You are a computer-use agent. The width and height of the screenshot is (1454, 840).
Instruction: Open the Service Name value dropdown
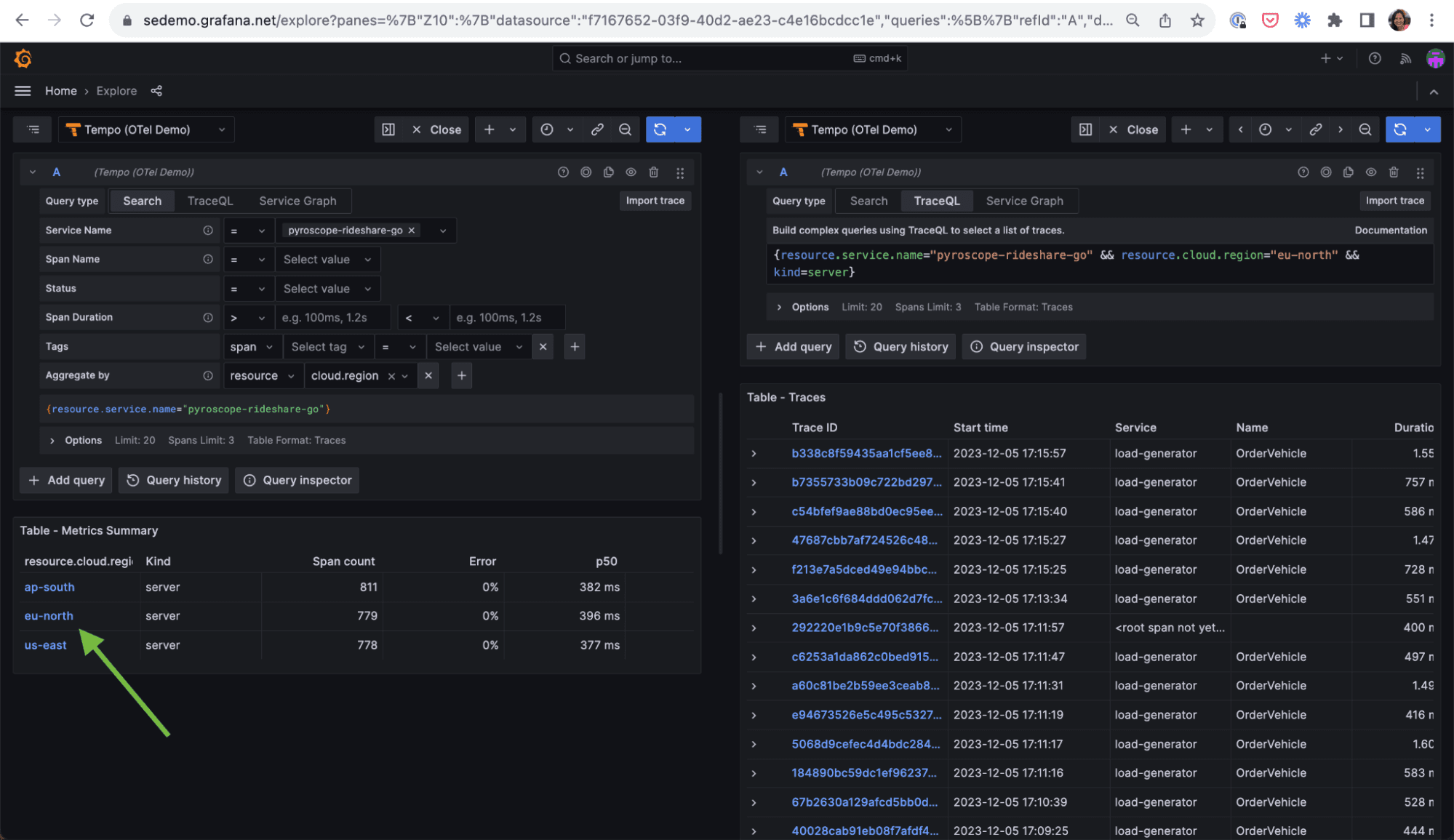click(443, 231)
